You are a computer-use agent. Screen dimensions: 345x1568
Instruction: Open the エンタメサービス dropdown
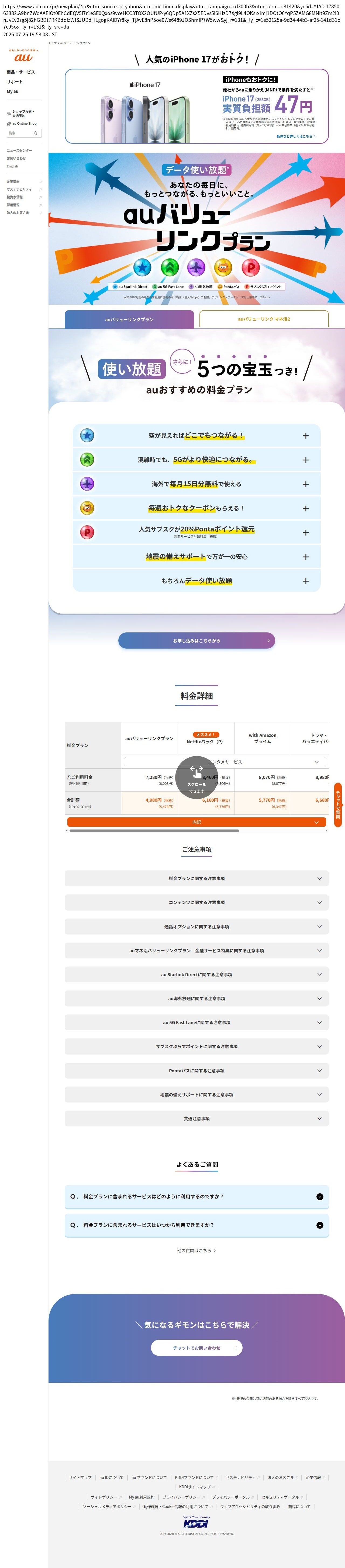(225, 761)
